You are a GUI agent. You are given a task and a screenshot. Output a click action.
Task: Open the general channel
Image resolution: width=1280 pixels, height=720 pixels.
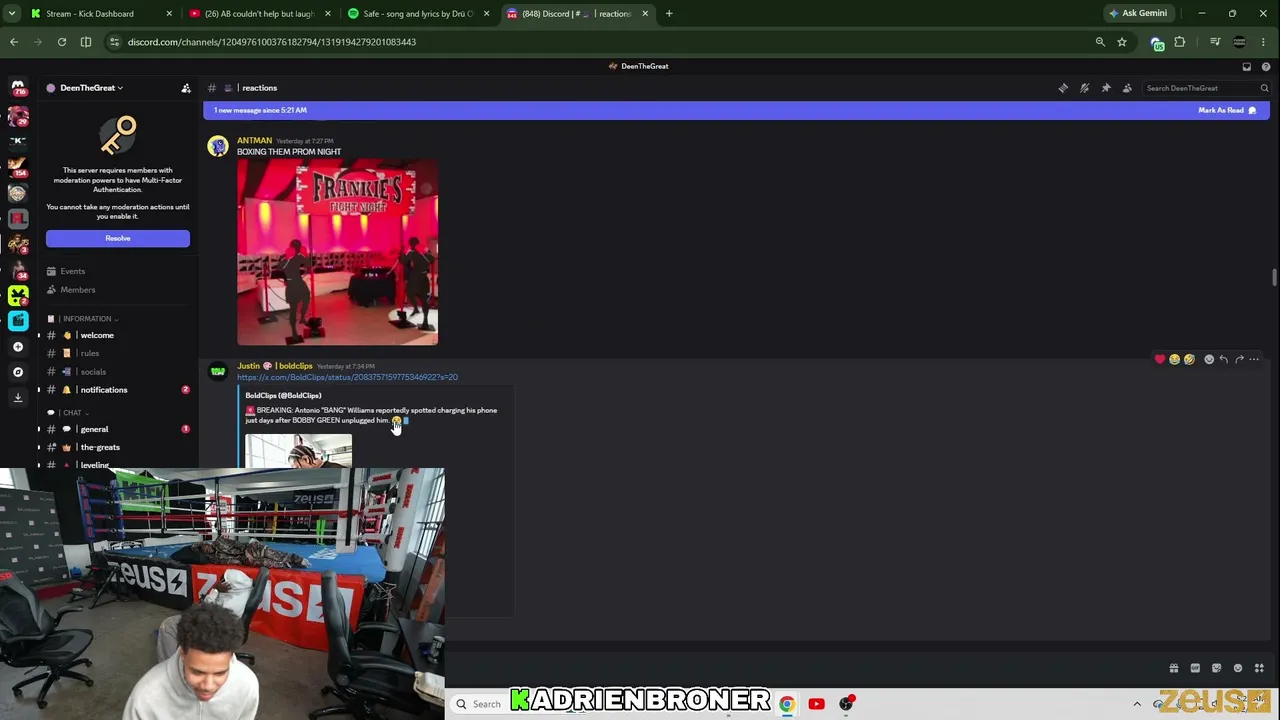[x=118, y=429]
